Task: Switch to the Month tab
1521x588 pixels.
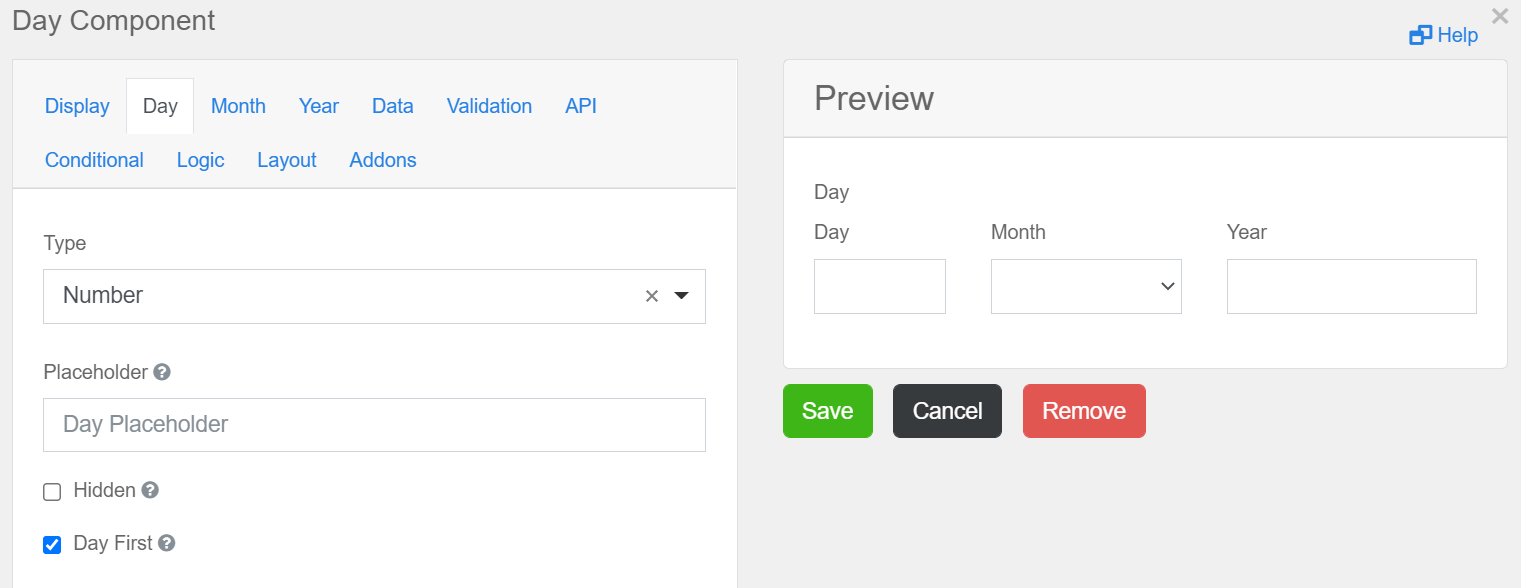Action: pos(238,106)
